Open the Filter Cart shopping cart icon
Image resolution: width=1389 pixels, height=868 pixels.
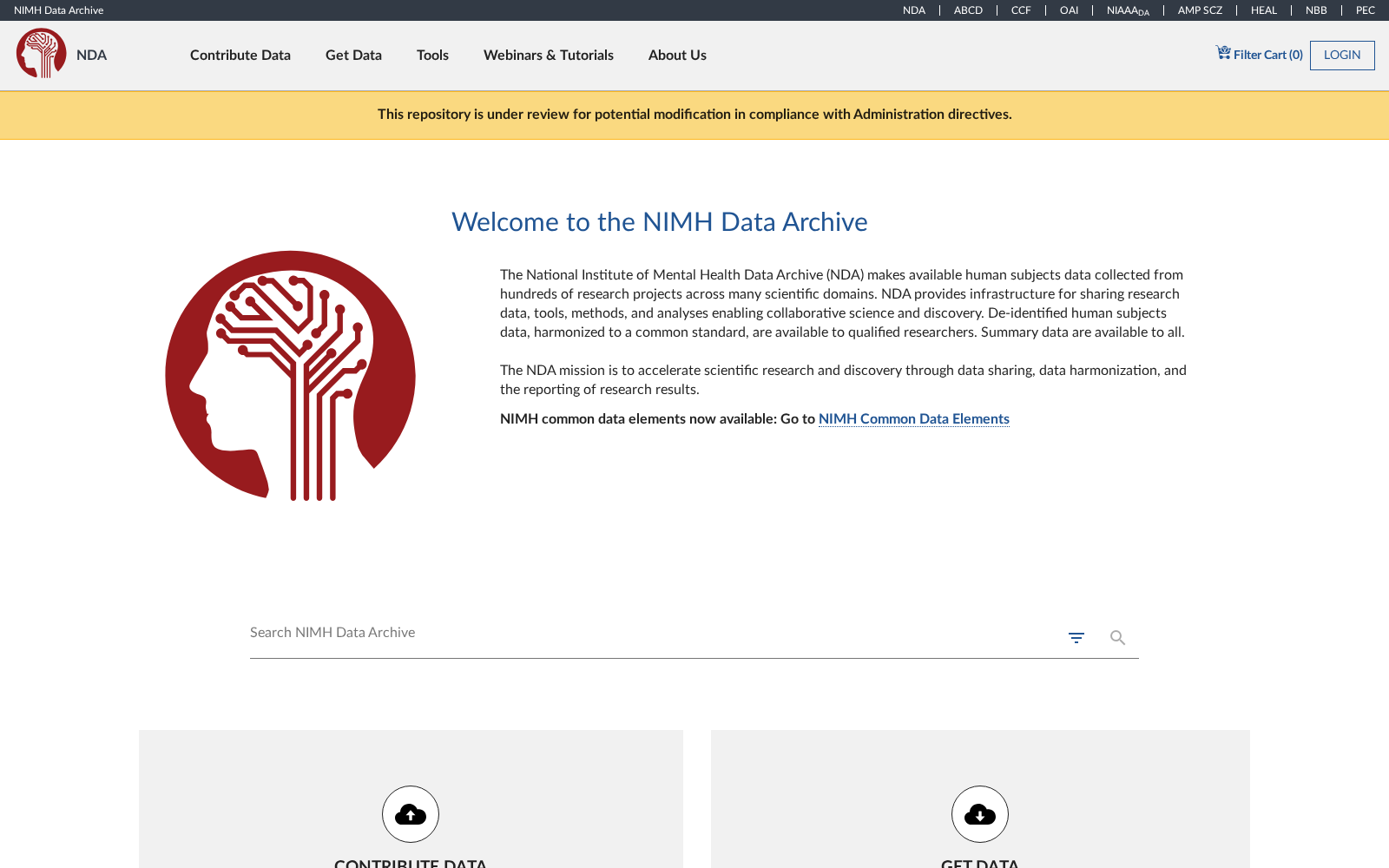1223,53
